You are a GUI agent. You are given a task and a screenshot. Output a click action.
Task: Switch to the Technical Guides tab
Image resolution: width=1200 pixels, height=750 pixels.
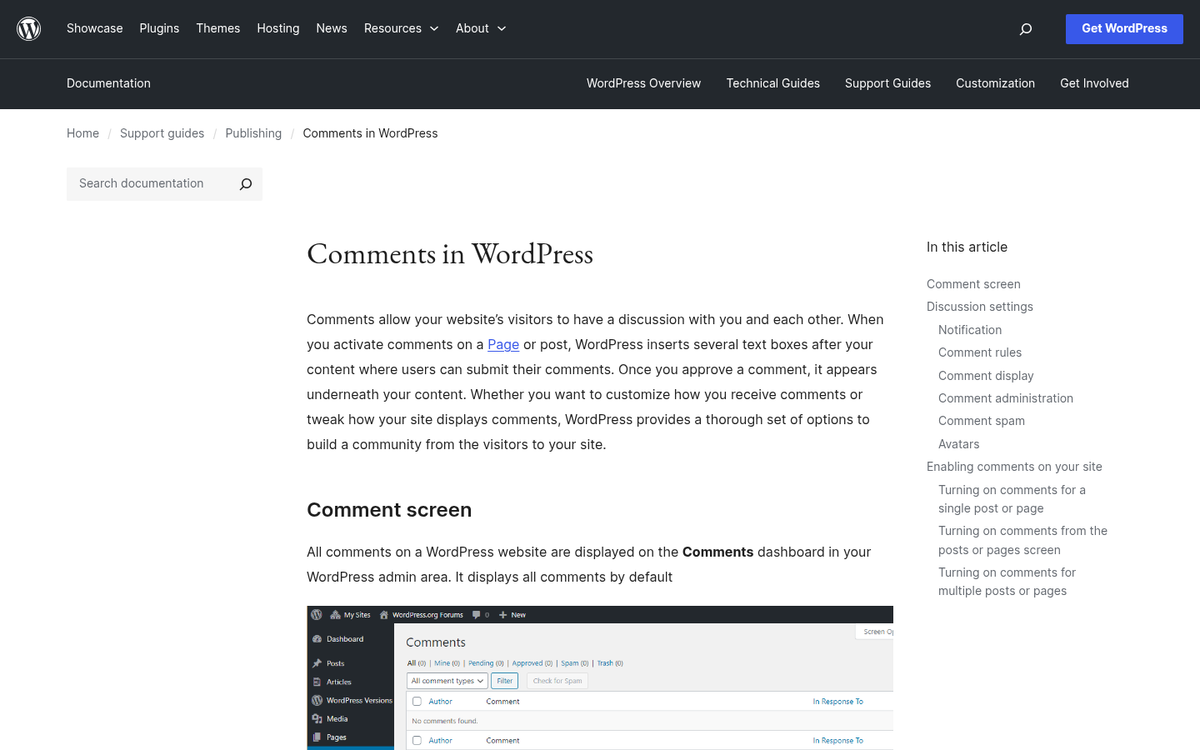point(773,84)
